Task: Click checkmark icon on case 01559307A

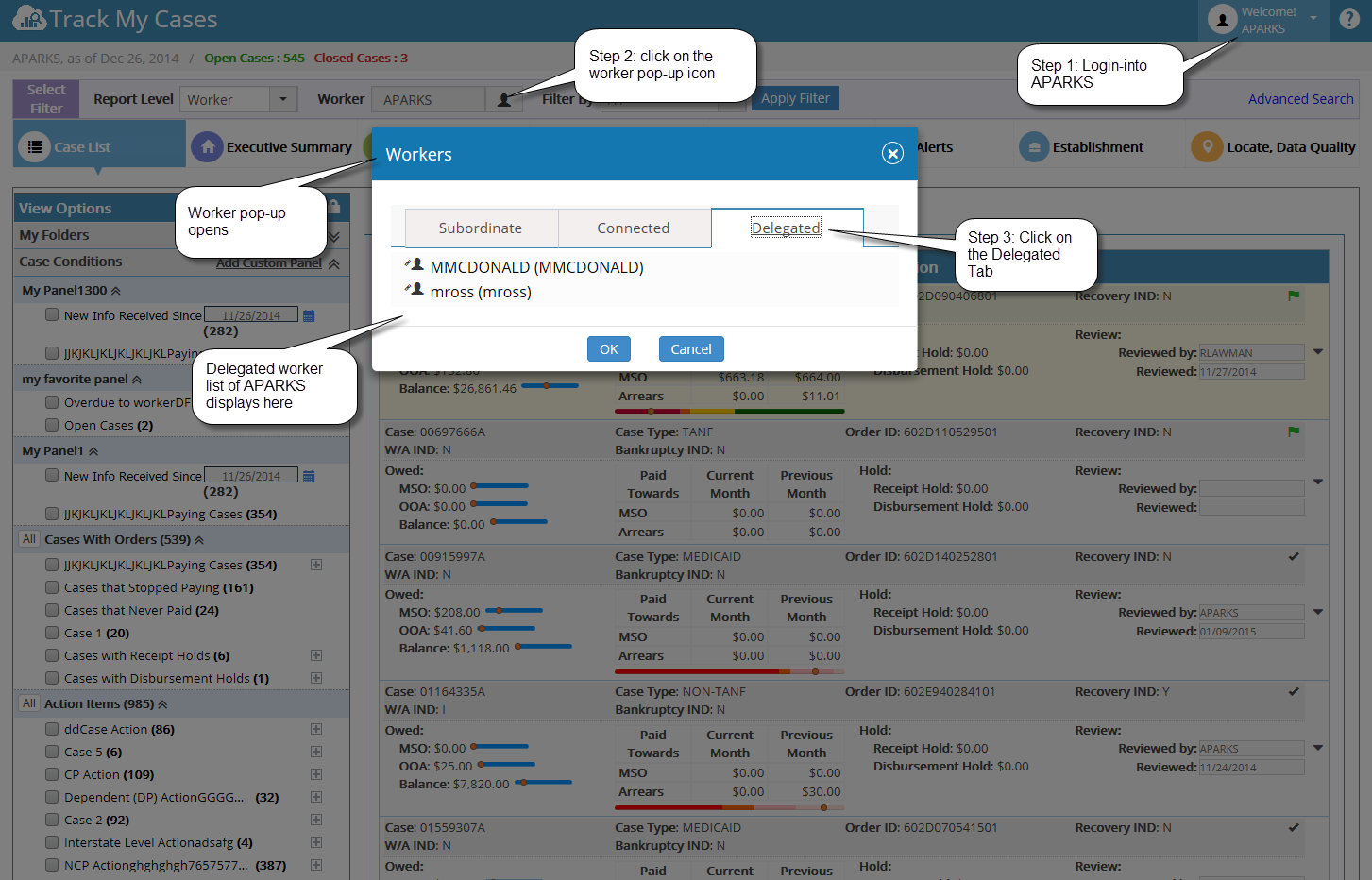Action: tap(1294, 827)
